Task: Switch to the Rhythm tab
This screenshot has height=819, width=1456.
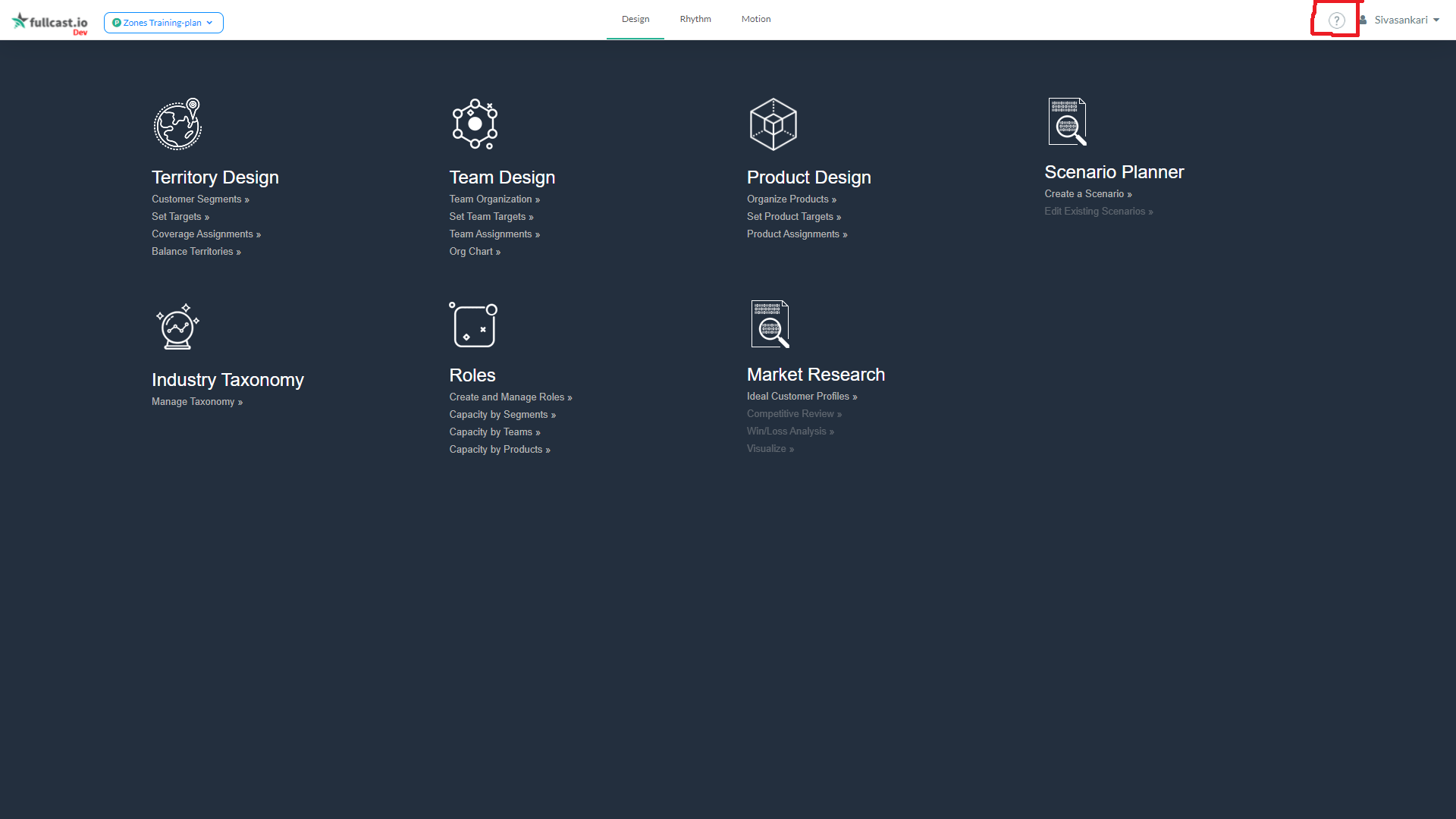Action: pyautogui.click(x=695, y=19)
